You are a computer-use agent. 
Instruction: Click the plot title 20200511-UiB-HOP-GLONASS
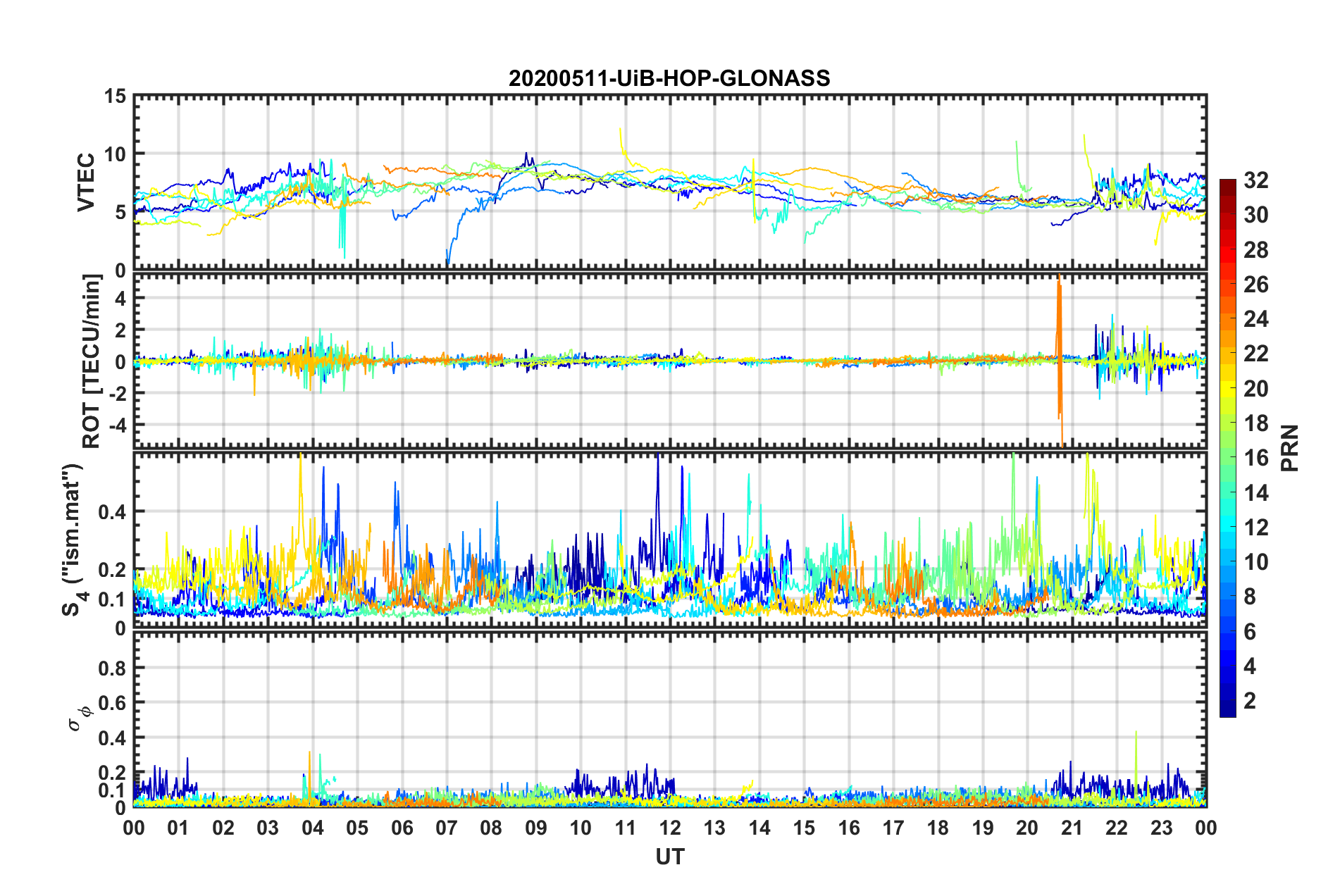point(669,78)
